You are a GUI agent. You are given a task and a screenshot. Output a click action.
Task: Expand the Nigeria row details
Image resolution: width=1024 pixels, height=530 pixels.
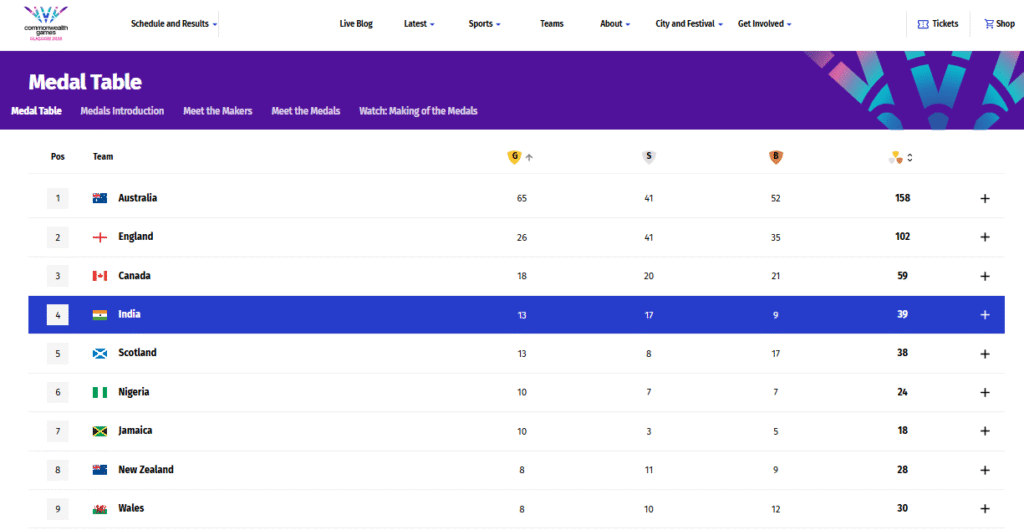(985, 392)
